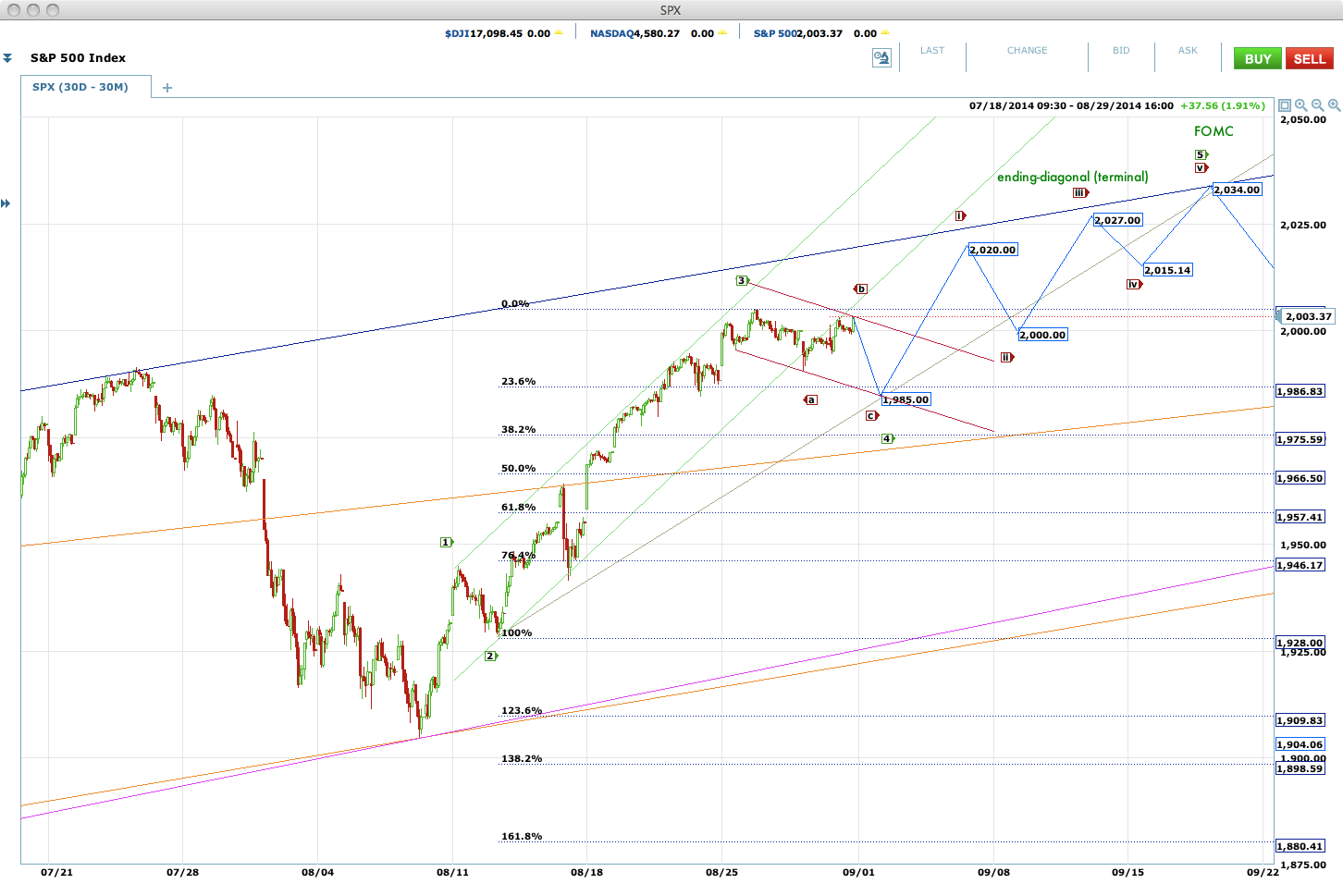The height and width of the screenshot is (896, 1343).
Task: Click the 1,946.17 axis price label
Action: click(x=1300, y=565)
